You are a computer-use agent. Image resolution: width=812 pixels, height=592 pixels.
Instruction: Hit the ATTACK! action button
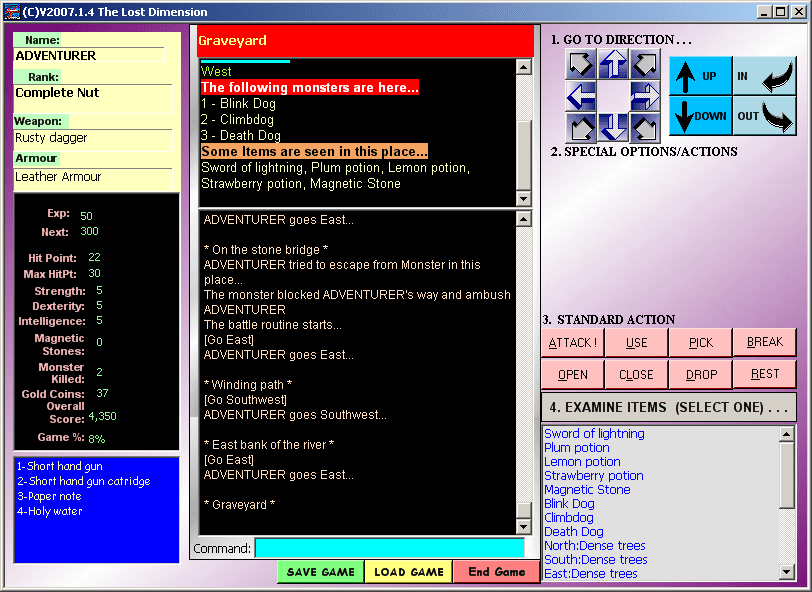pos(572,342)
